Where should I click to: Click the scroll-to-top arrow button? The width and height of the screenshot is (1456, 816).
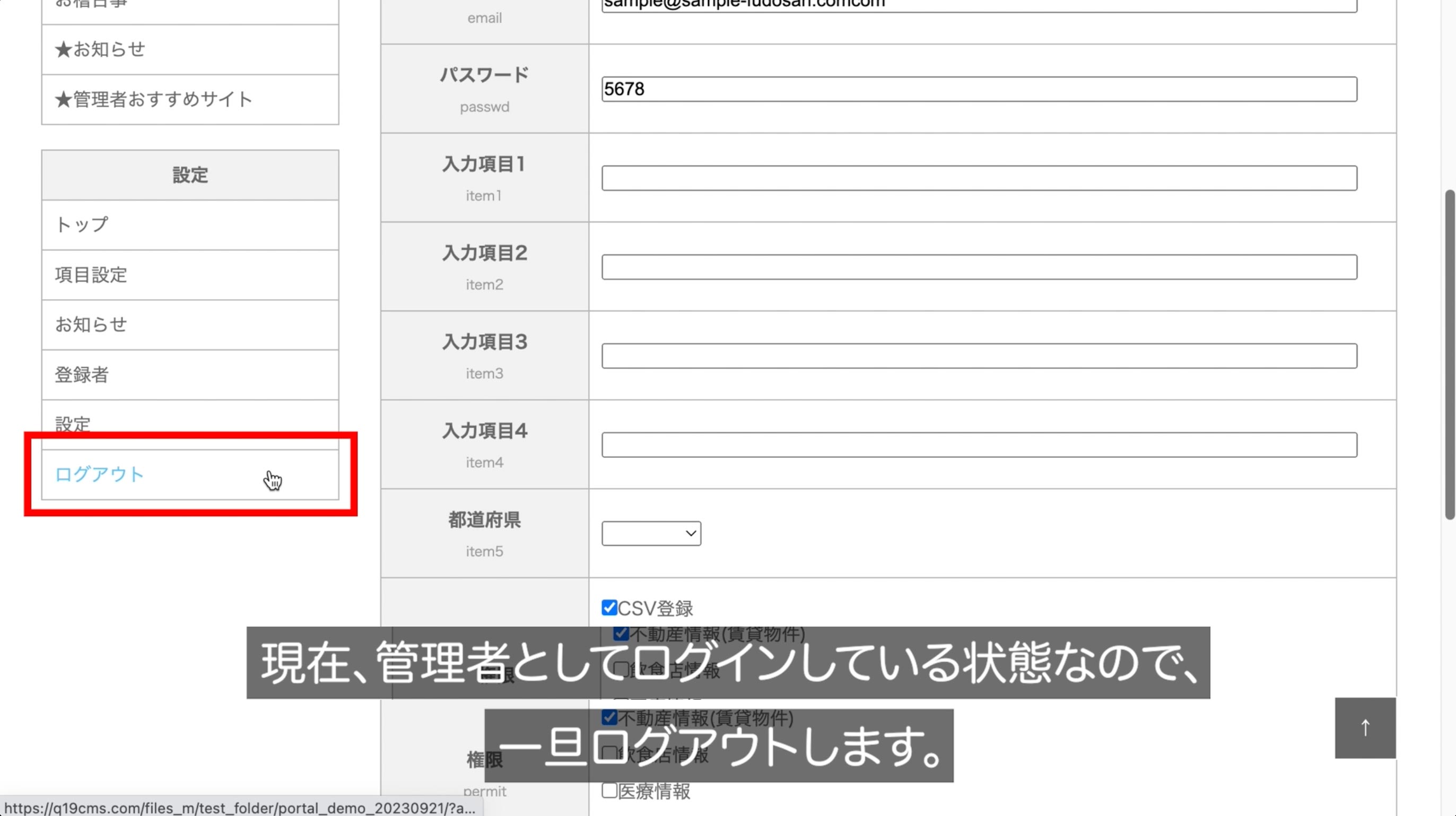click(1365, 728)
